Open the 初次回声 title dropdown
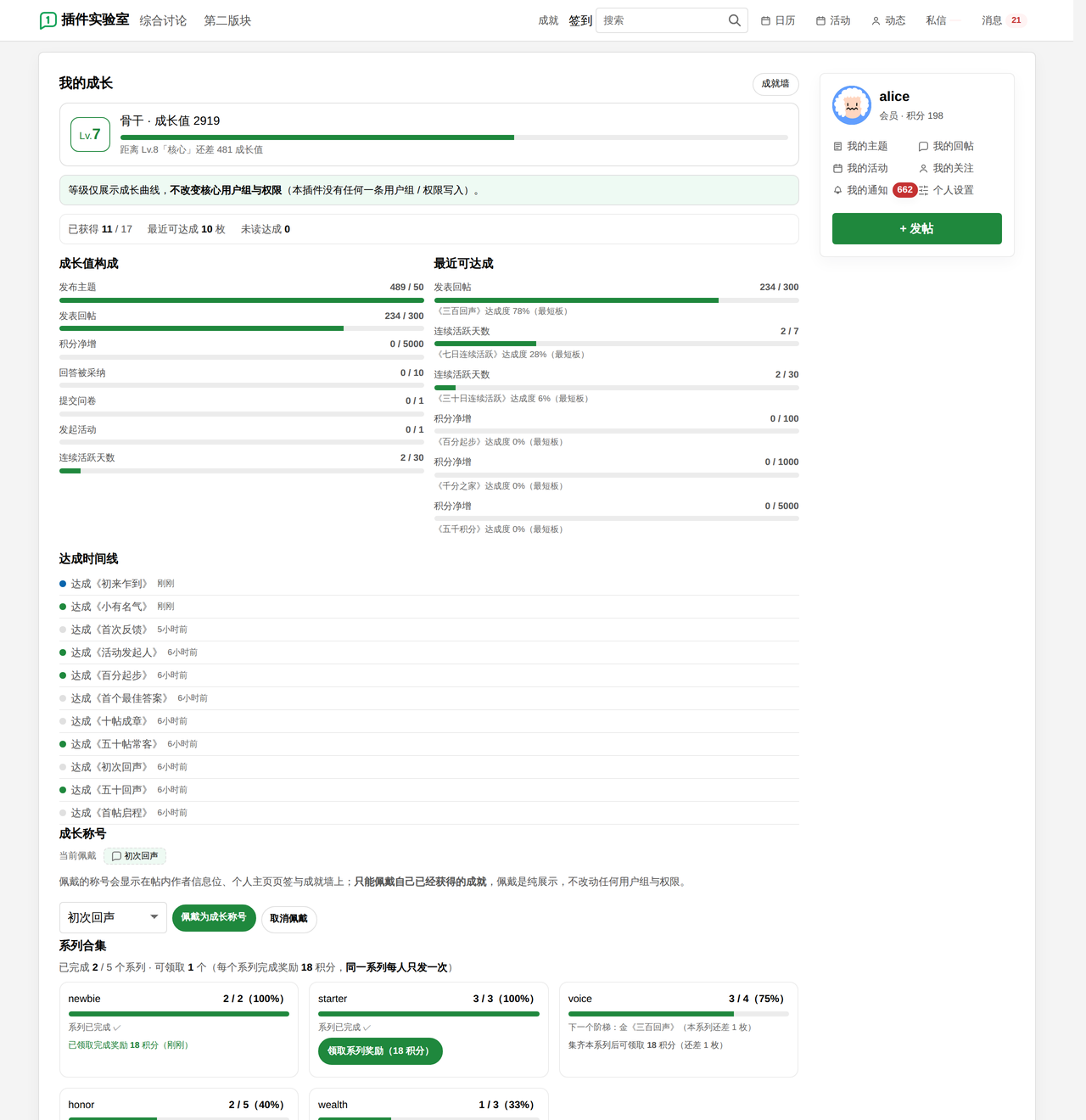Viewport: 1086px width, 1120px height. 113,917
